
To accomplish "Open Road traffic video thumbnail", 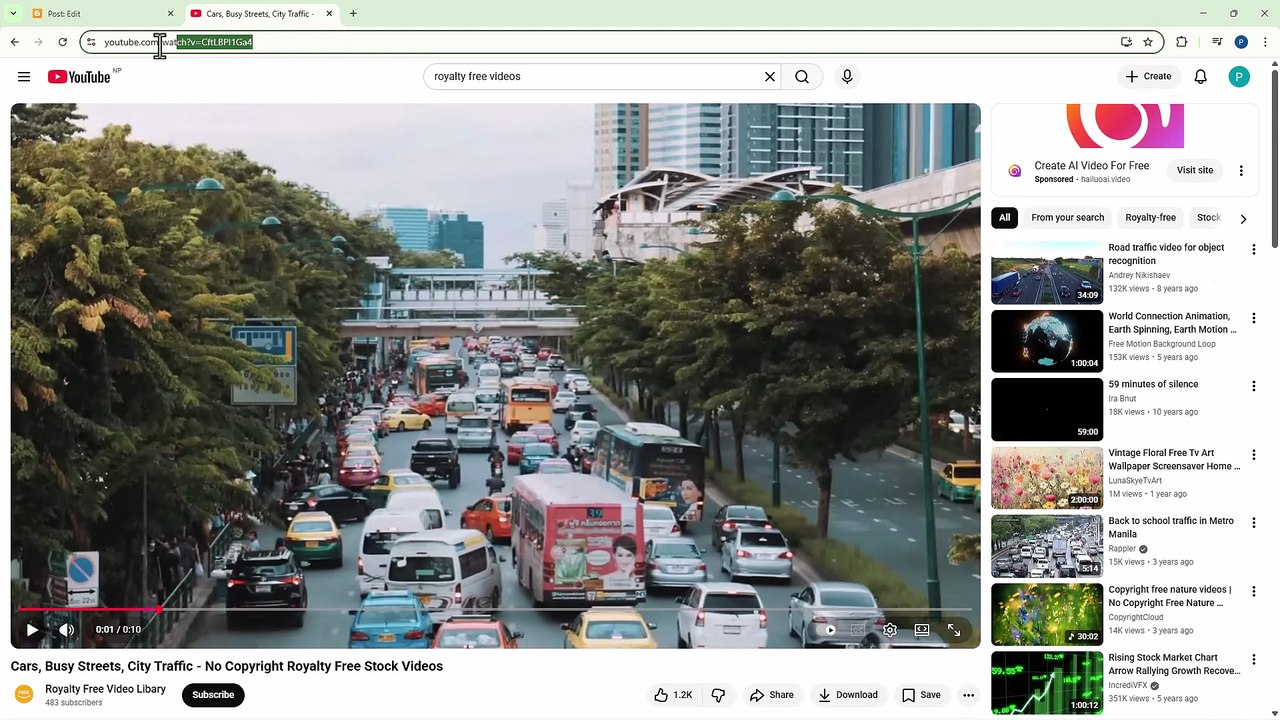I will click(1047, 273).
